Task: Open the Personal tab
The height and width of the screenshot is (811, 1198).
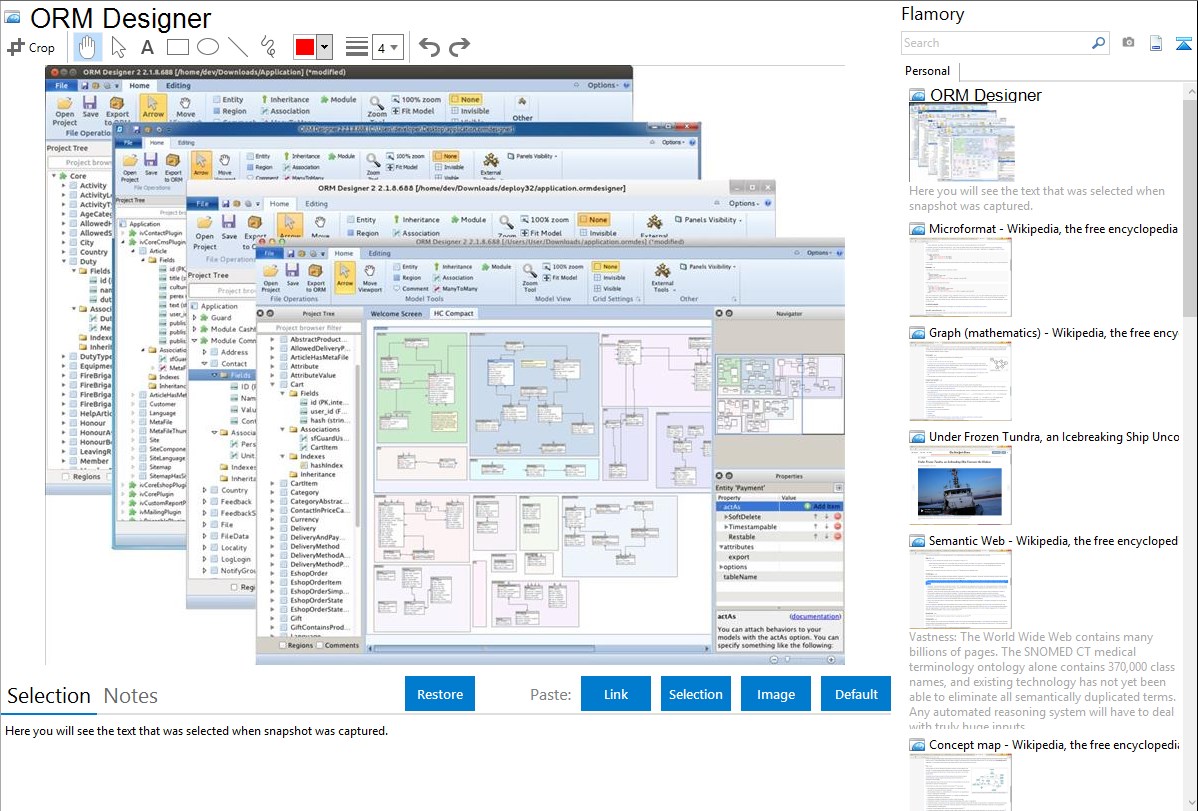Action: coord(927,71)
